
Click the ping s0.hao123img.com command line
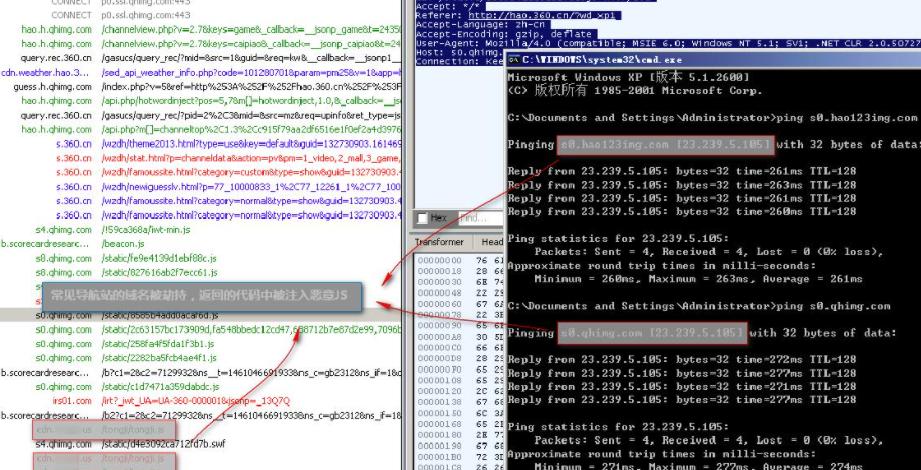[712, 118]
